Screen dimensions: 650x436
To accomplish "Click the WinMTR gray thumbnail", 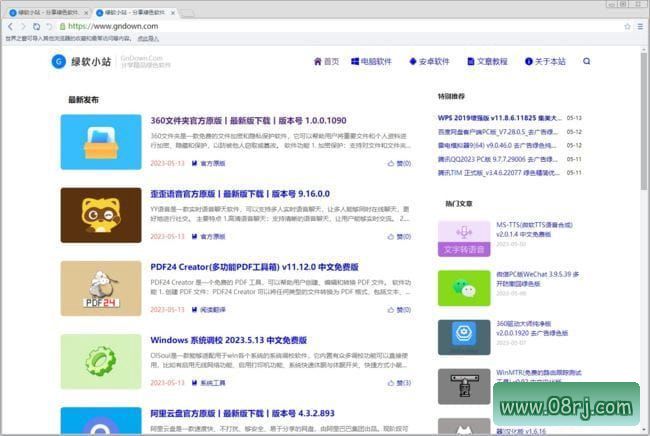I will (x=464, y=386).
